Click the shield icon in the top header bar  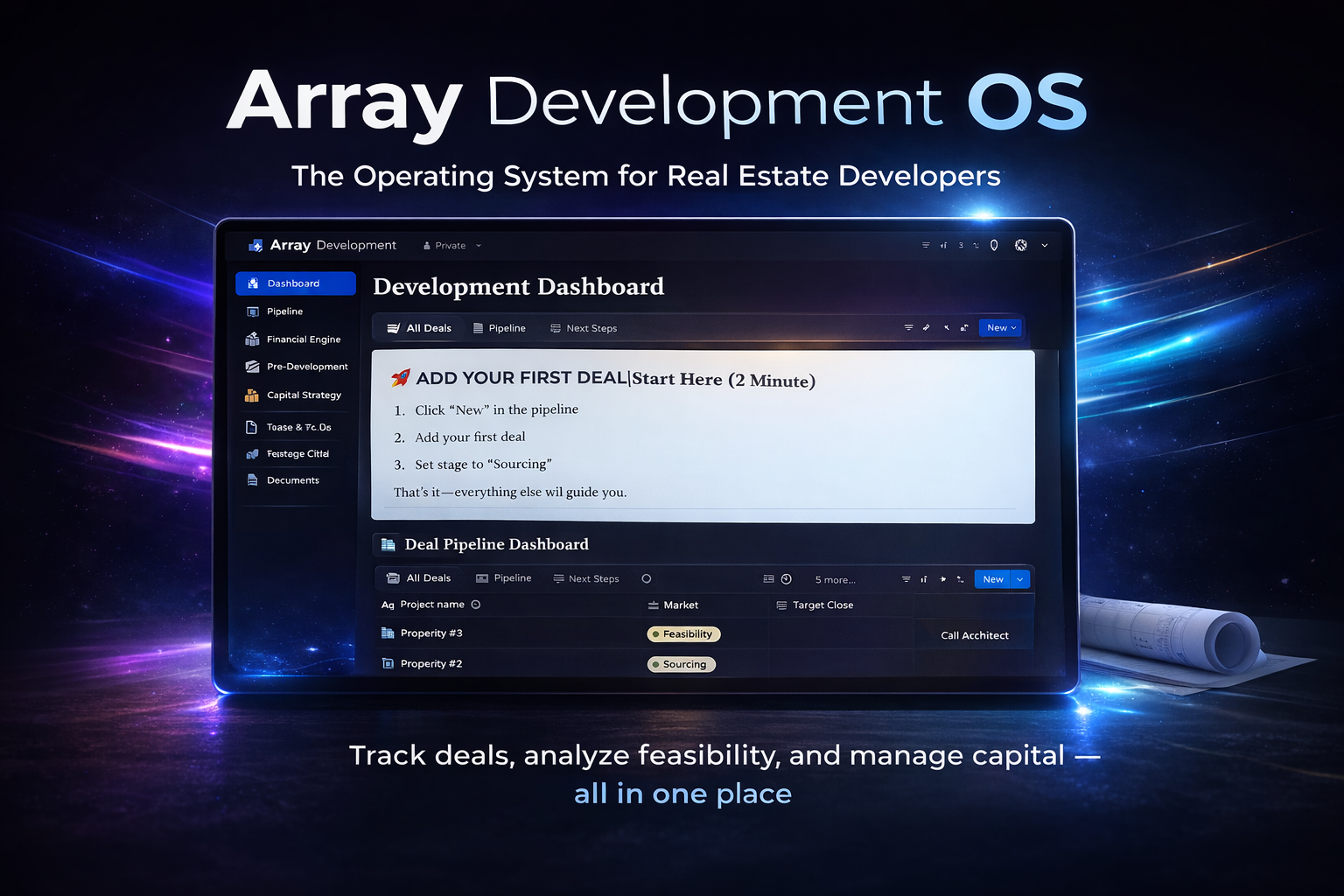pyautogui.click(x=994, y=246)
